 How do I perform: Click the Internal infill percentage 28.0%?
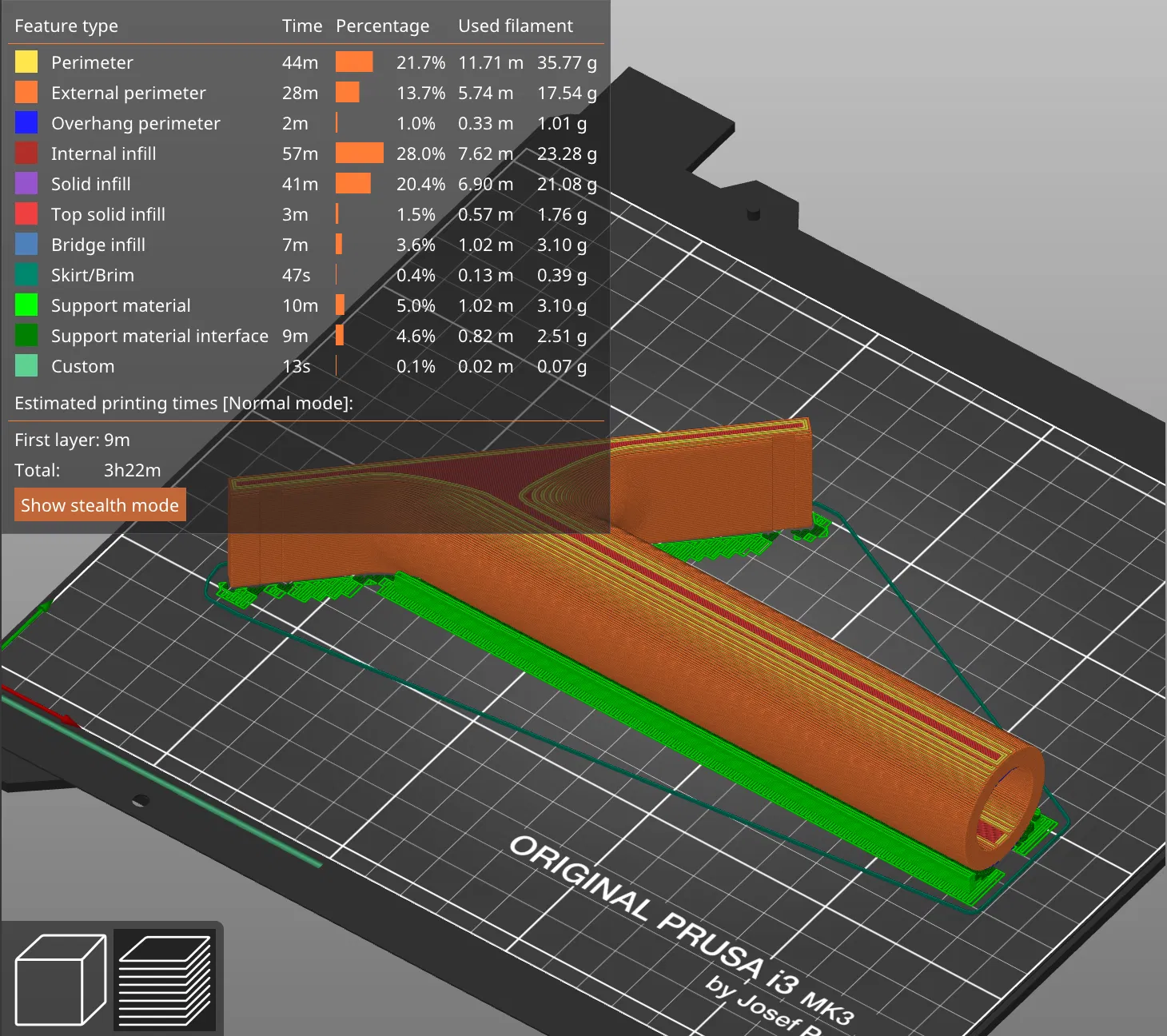(421, 153)
